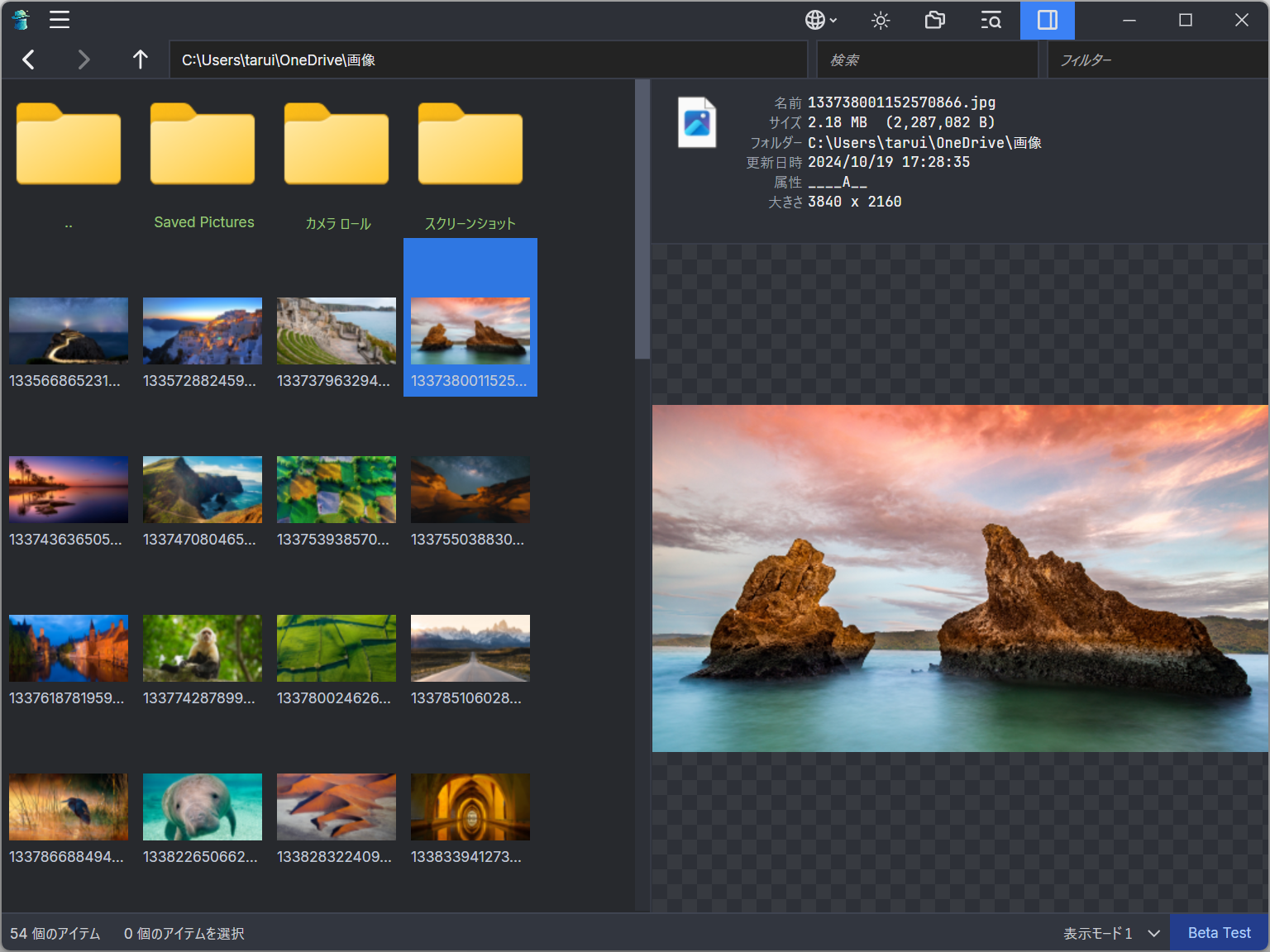Go up to the parent directory
The image size is (1270, 952).
click(140, 59)
